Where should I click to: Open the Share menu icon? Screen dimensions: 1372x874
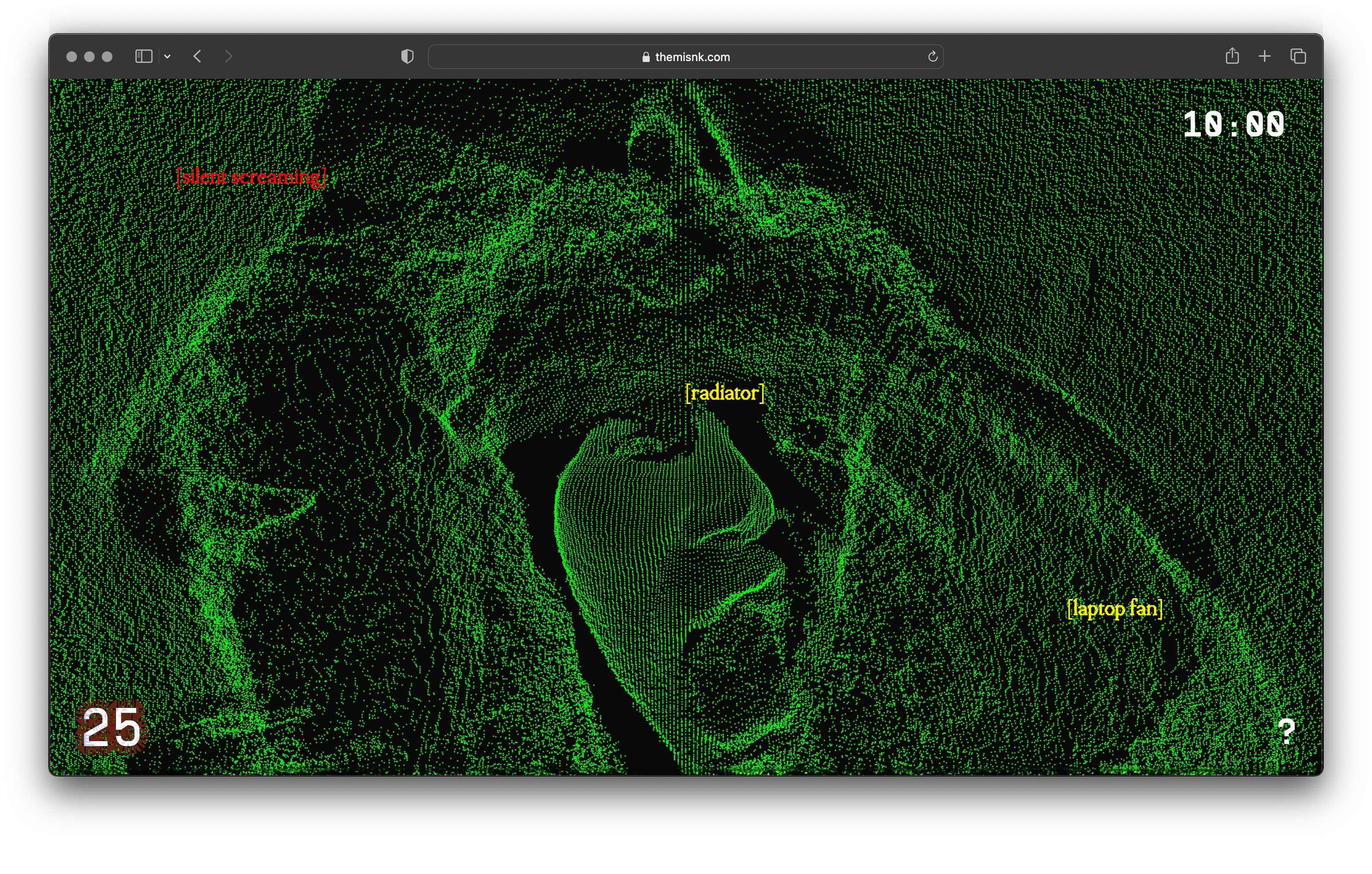point(1233,56)
